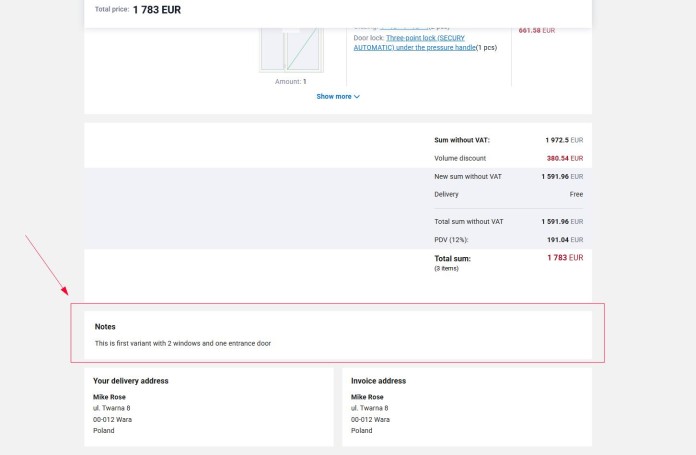Click the New sum without VAT label
Screen dimensions: 696x455
(468, 176)
